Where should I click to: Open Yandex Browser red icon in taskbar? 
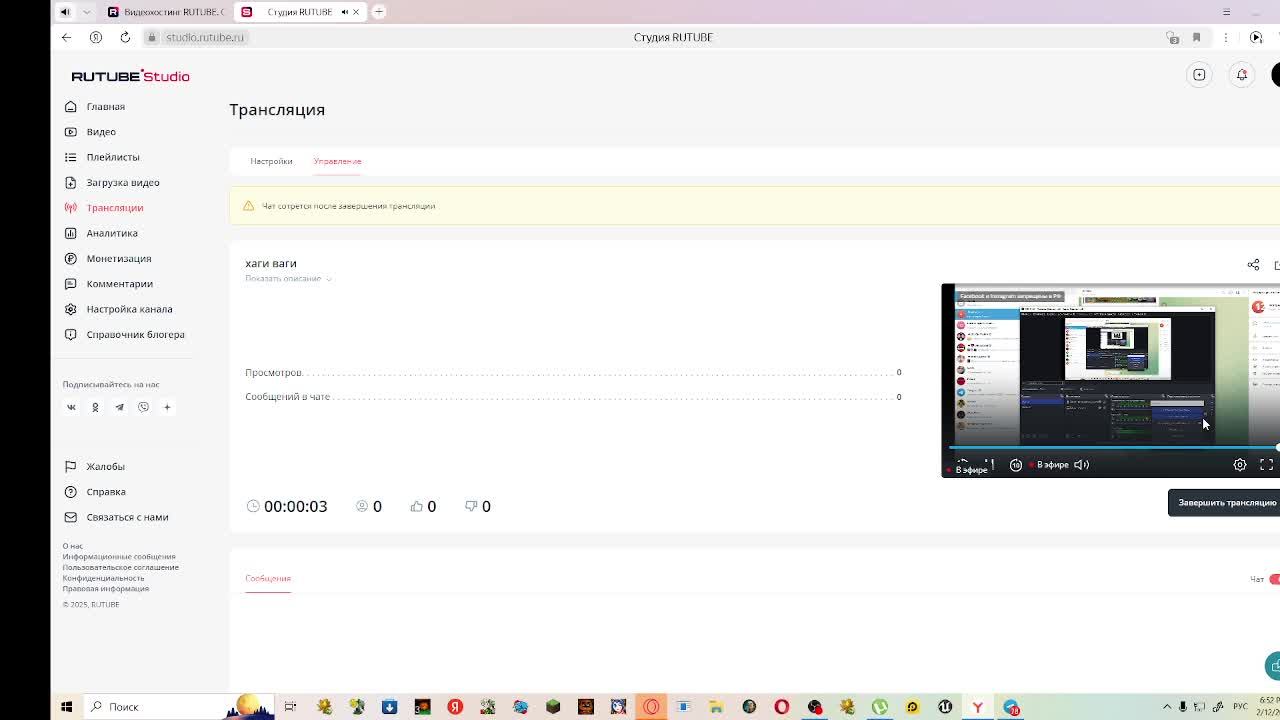pos(455,707)
